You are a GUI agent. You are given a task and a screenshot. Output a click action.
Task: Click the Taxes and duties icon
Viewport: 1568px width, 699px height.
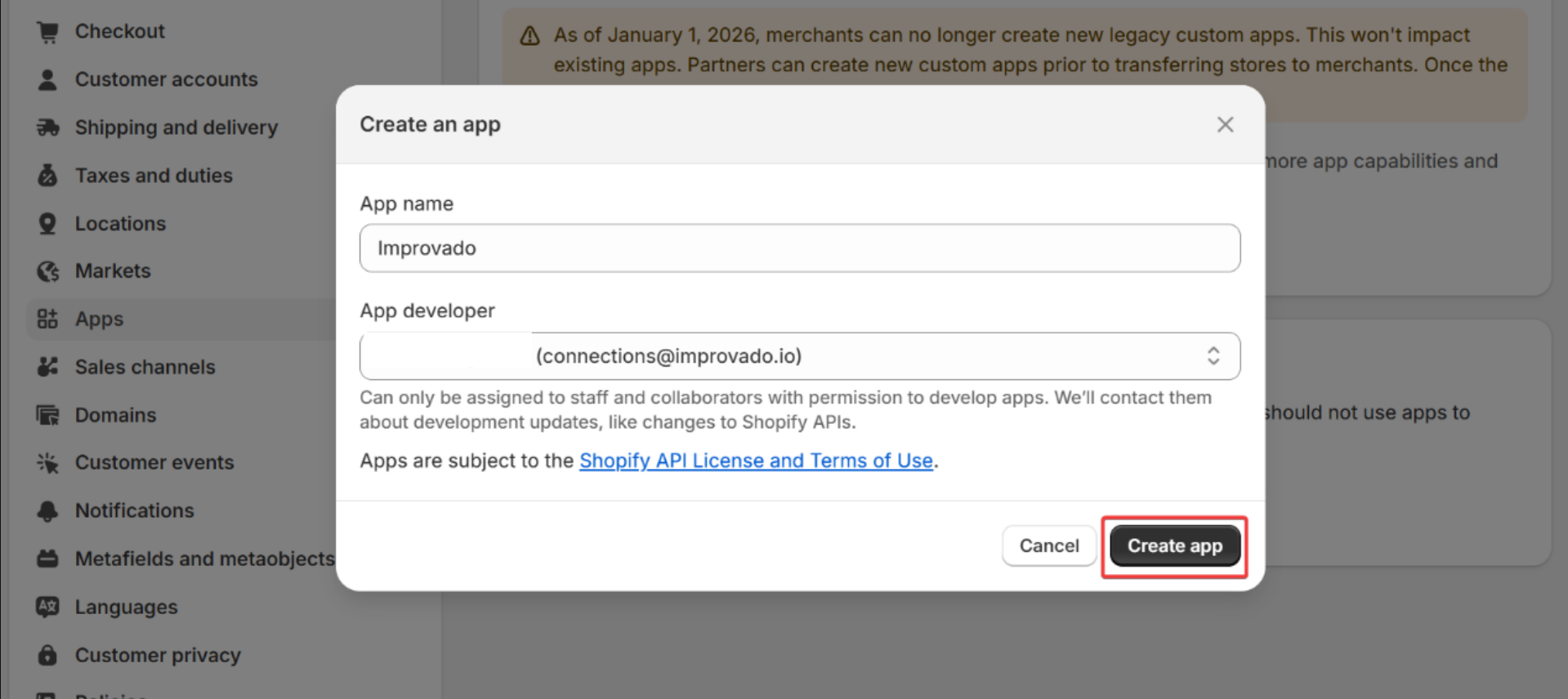[47, 176]
